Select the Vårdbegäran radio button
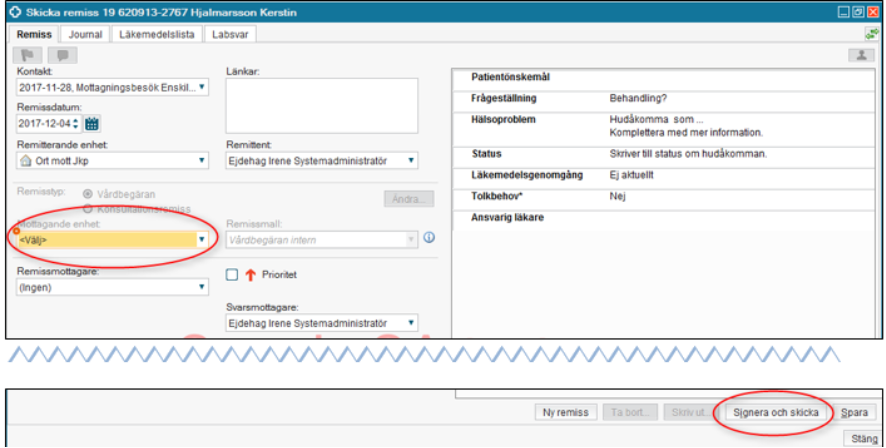886x448 pixels. (89, 193)
